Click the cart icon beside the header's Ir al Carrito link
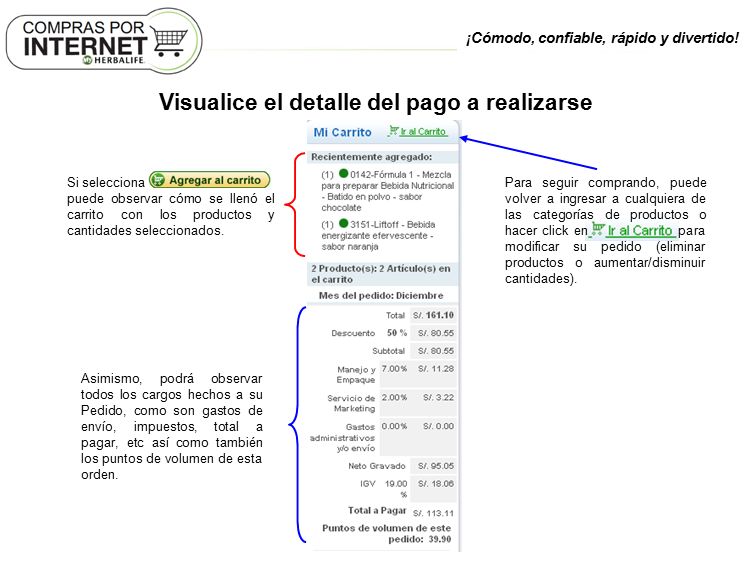 pos(393,130)
